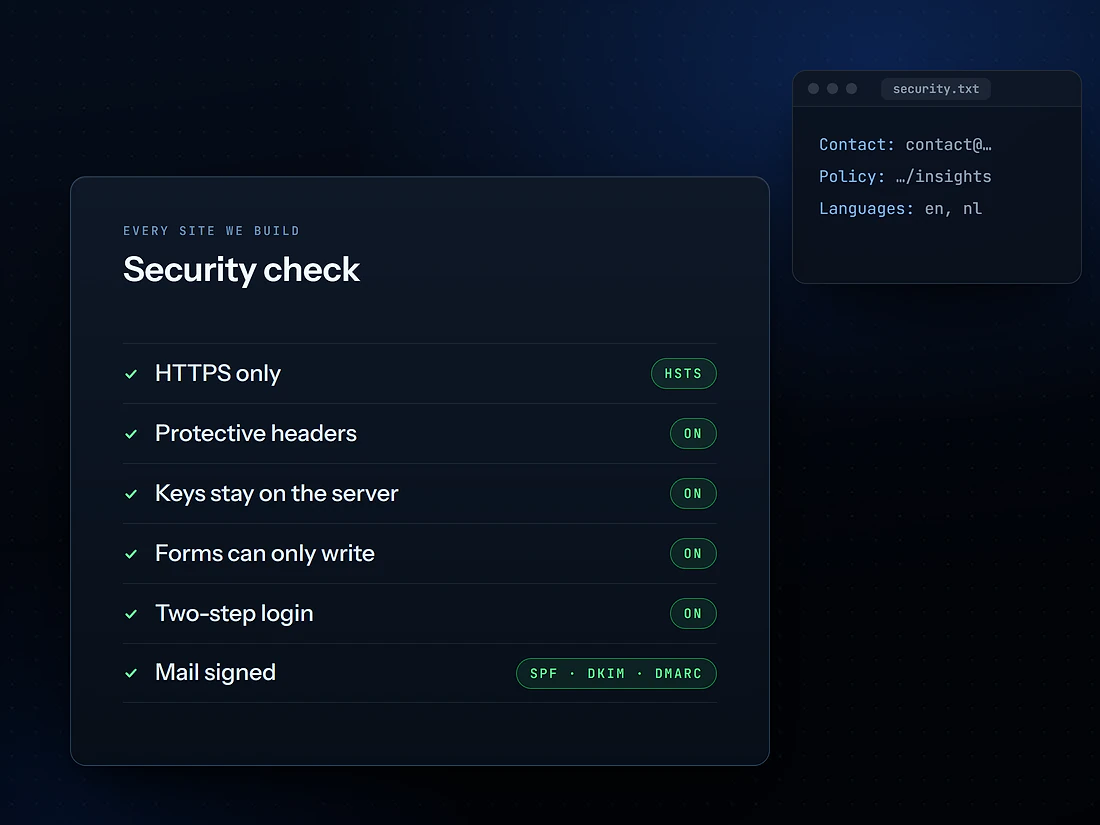Image resolution: width=1100 pixels, height=825 pixels.
Task: Click the "Contact: contact@…" line in security.txt
Action: 905,145
